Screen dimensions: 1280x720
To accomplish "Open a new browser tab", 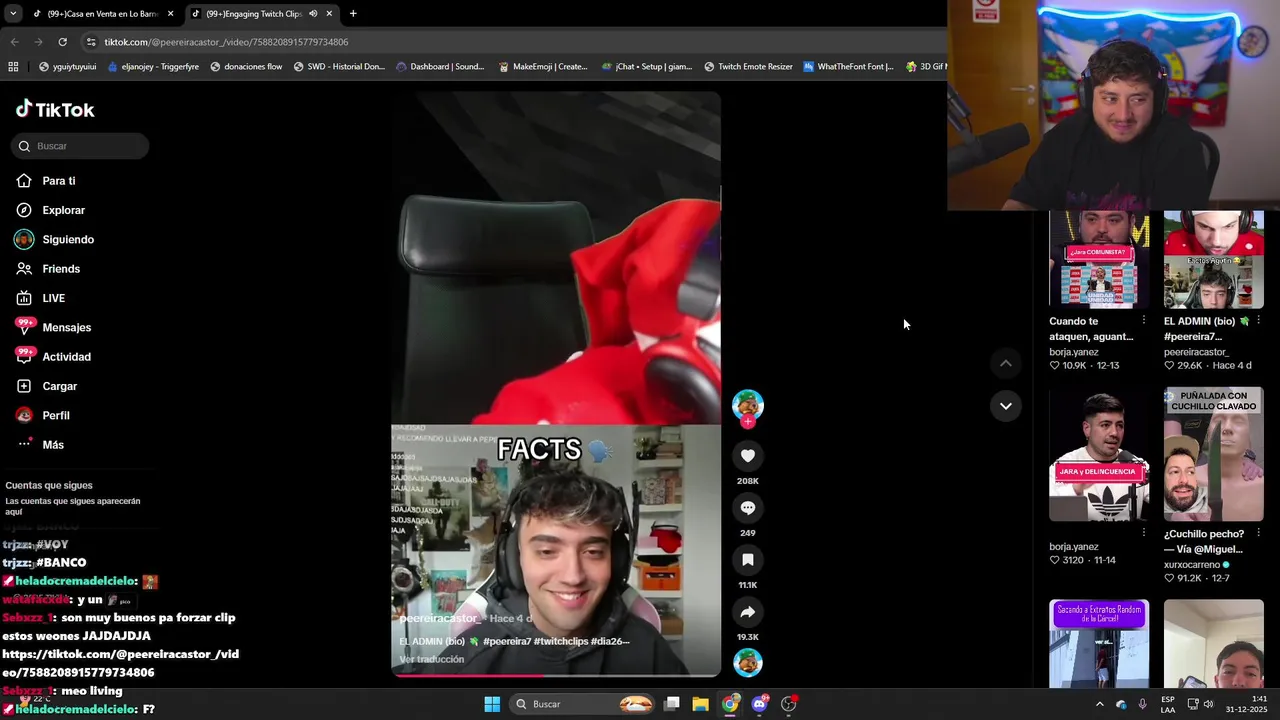I will coord(353,14).
